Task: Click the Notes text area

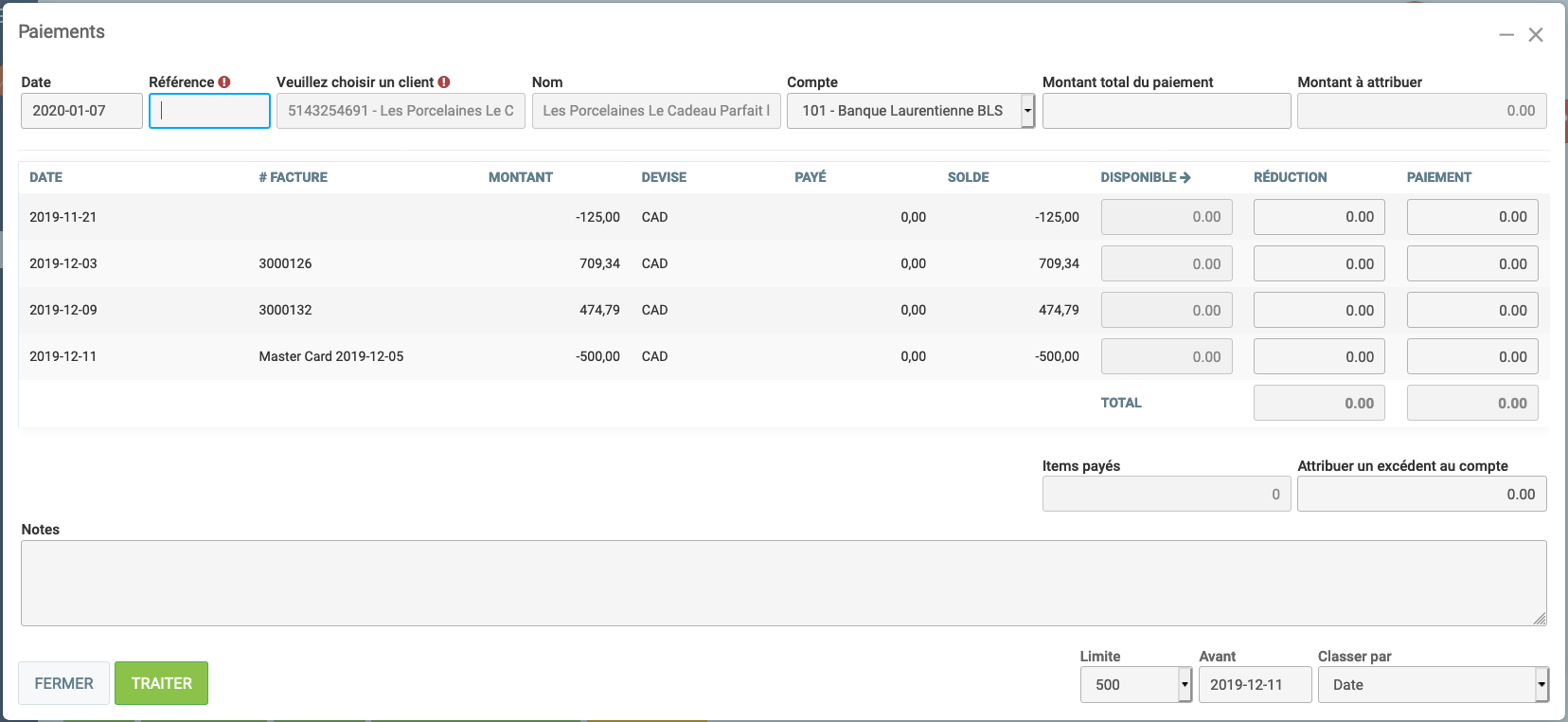Action: pyautogui.click(x=783, y=583)
